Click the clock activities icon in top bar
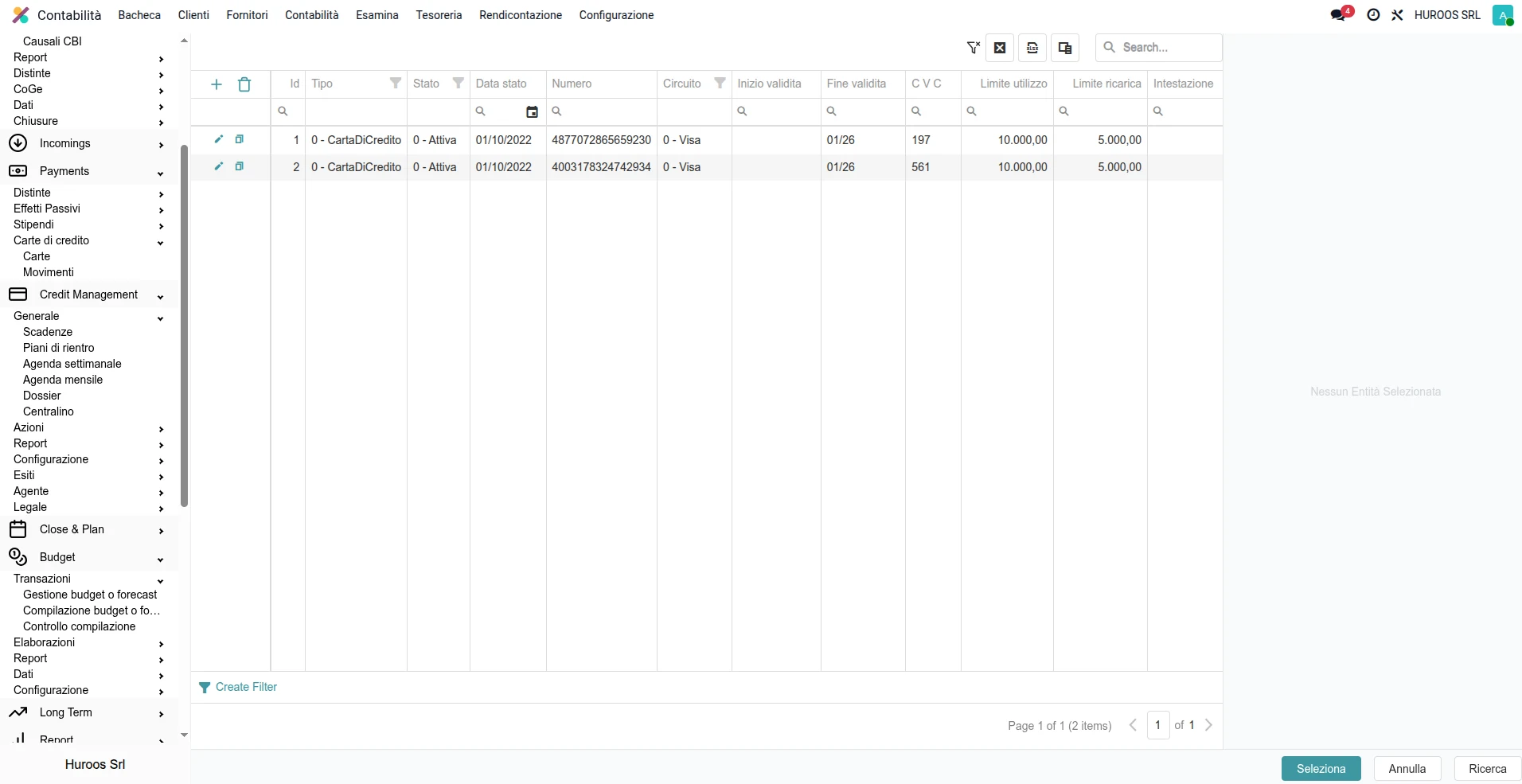Viewport: 1522px width, 784px height. click(x=1373, y=15)
